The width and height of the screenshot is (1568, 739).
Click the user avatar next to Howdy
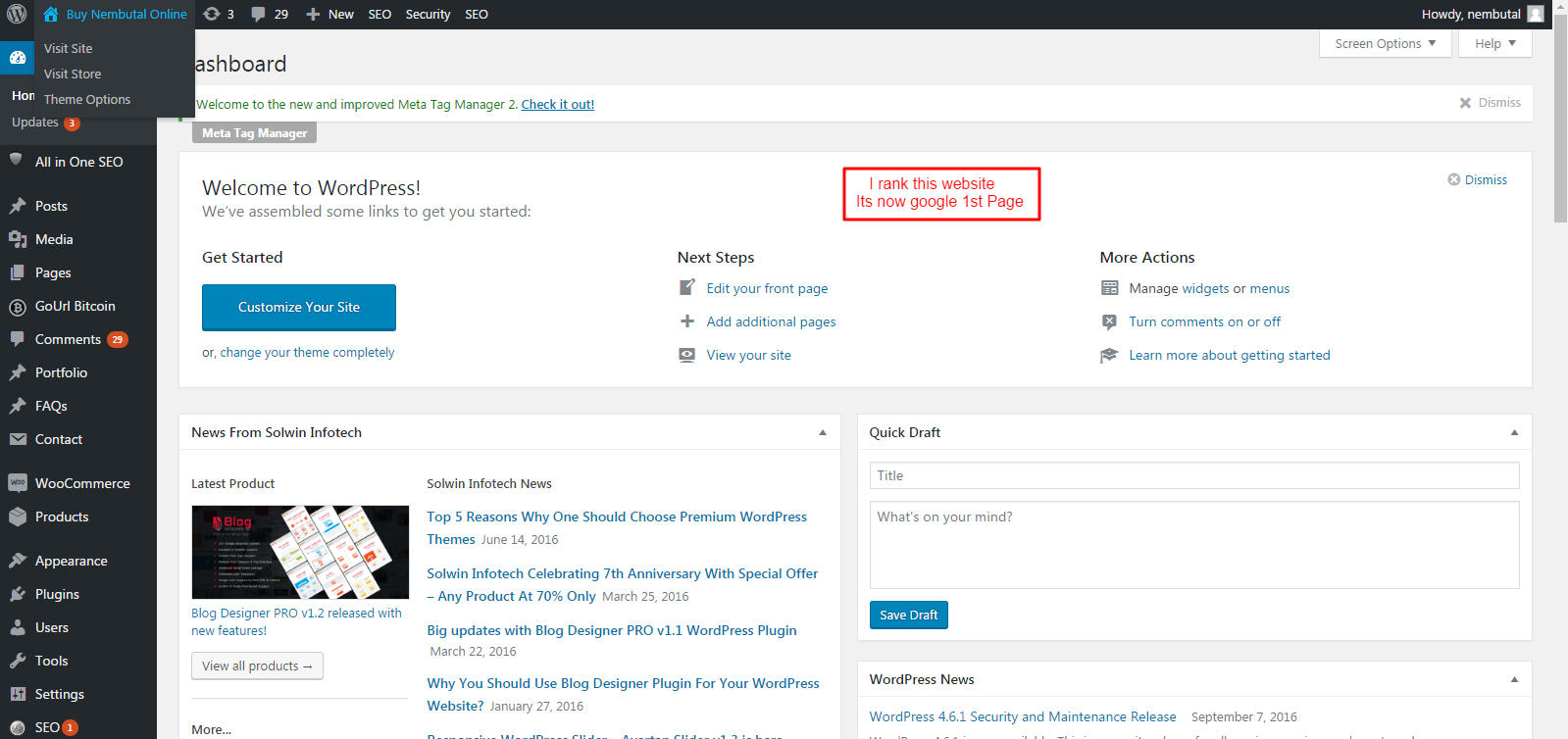(x=1536, y=14)
